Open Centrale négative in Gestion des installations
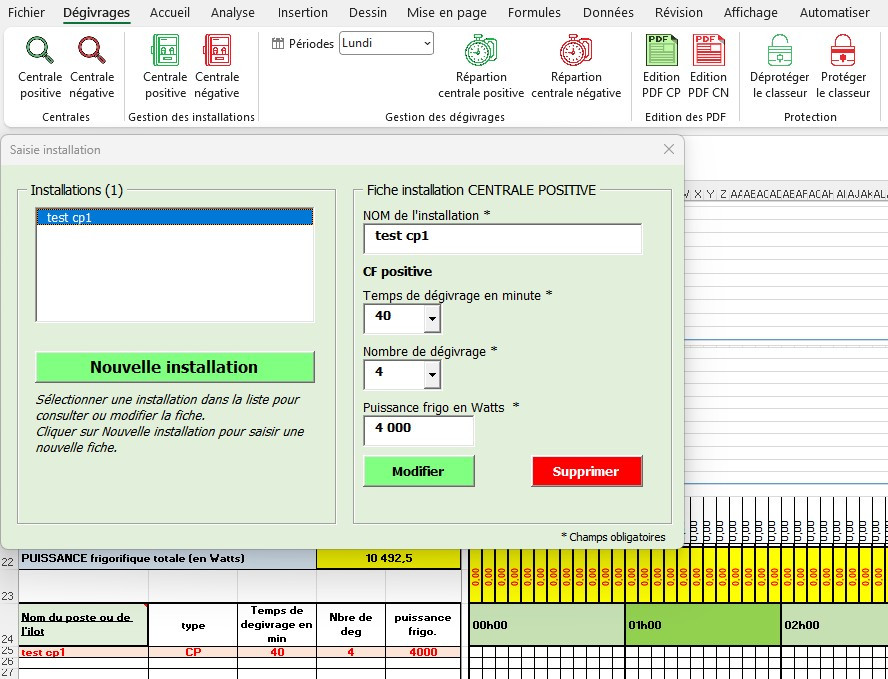The image size is (888, 679). pyautogui.click(x=217, y=51)
